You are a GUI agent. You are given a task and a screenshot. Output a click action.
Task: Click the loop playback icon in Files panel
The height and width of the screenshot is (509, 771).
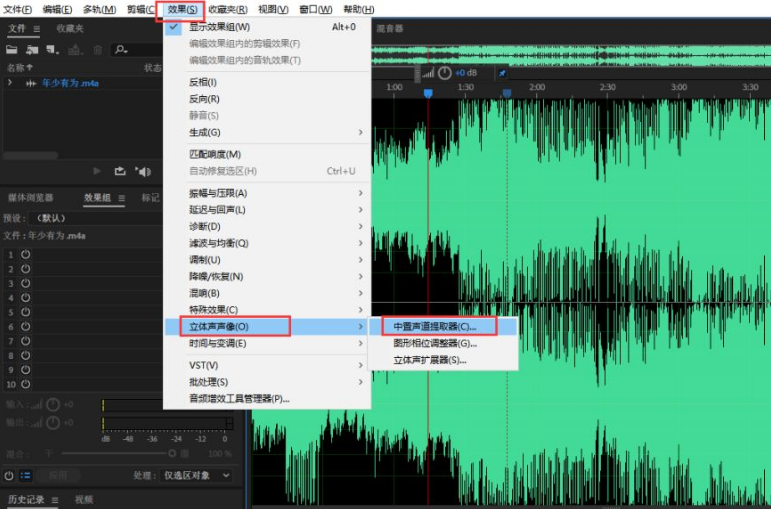pyautogui.click(x=120, y=171)
